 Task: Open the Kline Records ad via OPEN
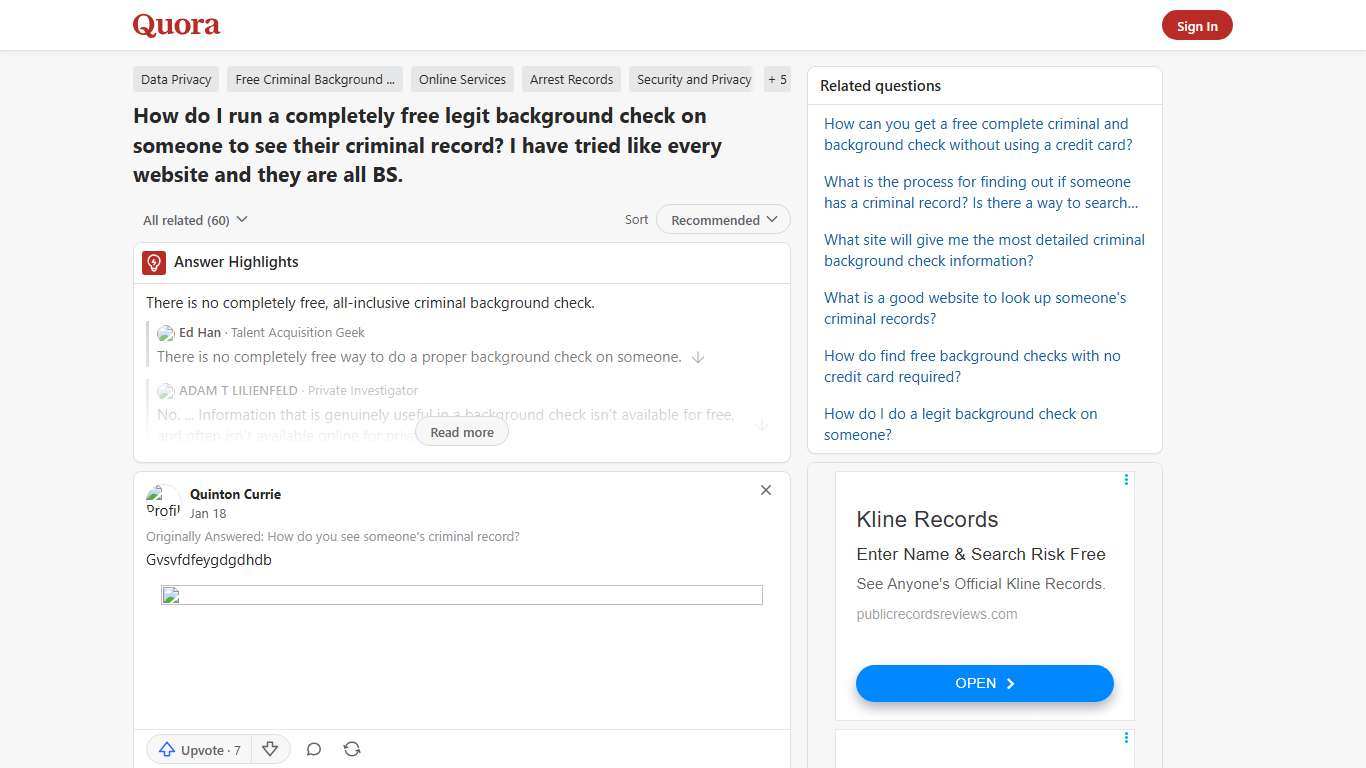[984, 683]
